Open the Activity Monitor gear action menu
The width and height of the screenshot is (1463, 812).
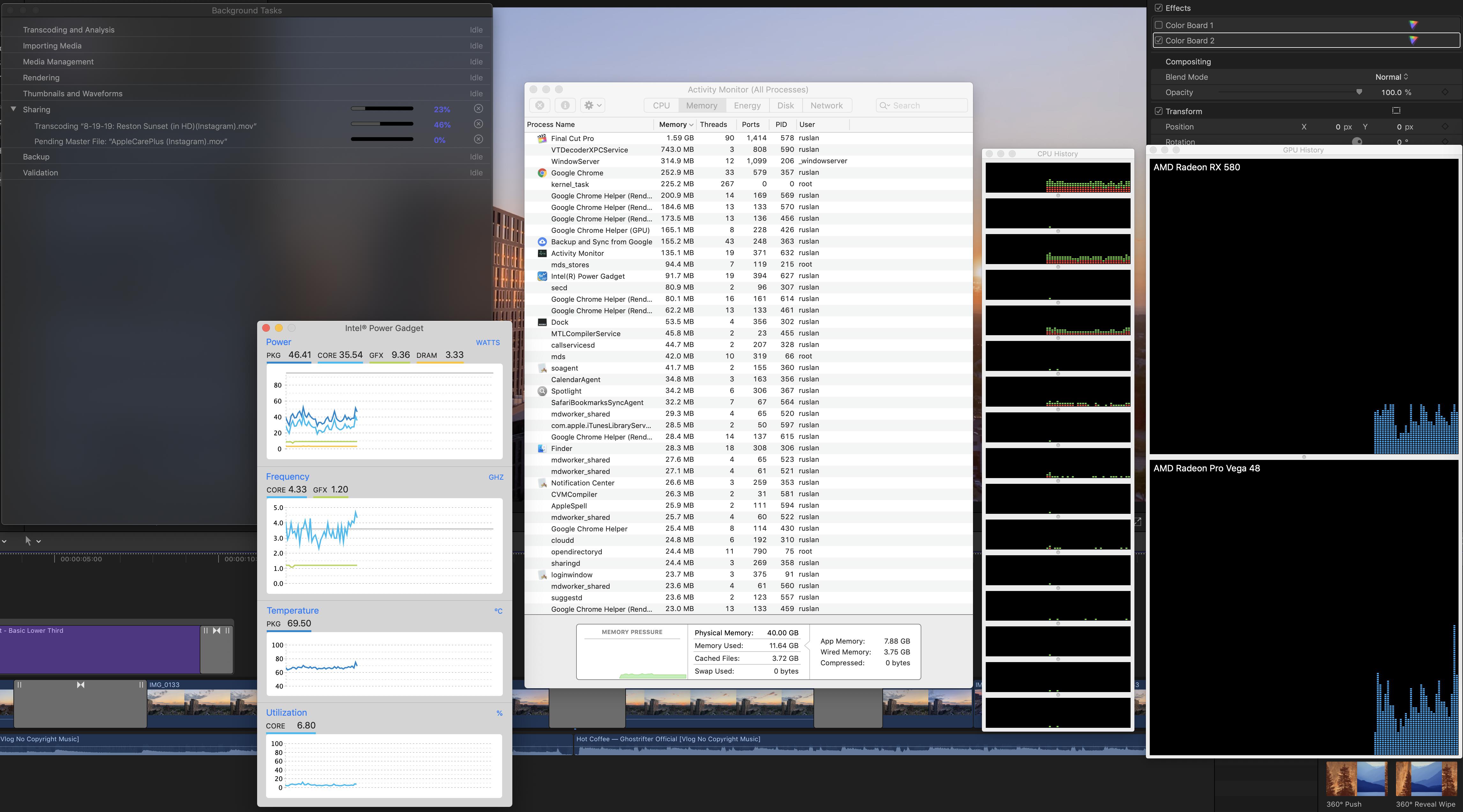point(592,105)
